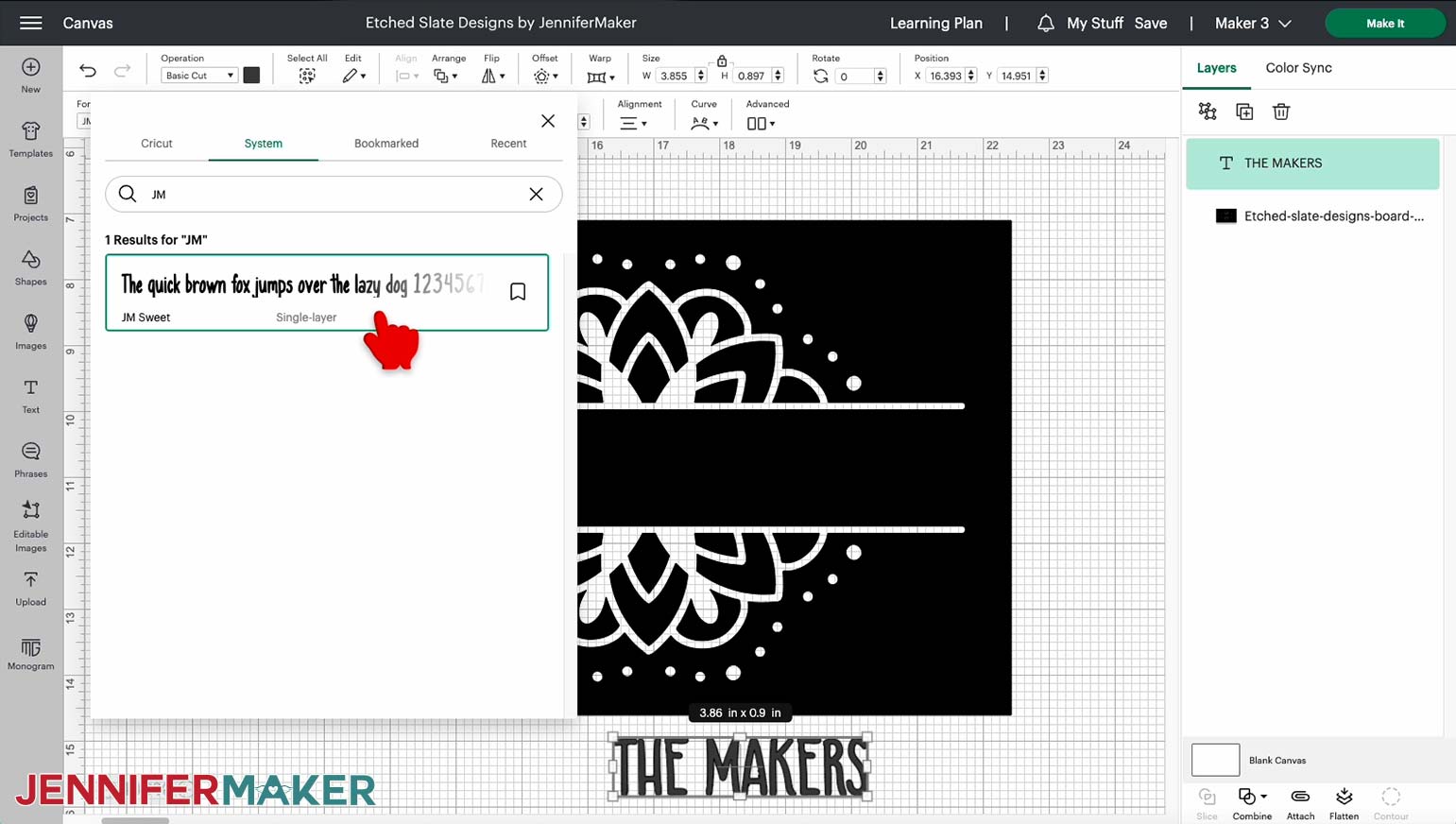Click the Y position field
The width and height of the screenshot is (1456, 824).
pos(1017,76)
